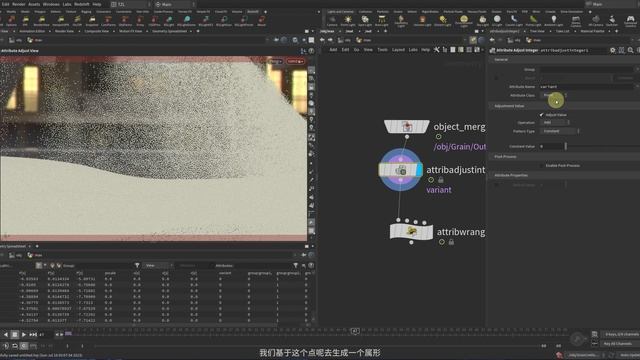The image size is (640, 360).
Task: Open the Pattern Type dropdown
Action: (x=560, y=131)
